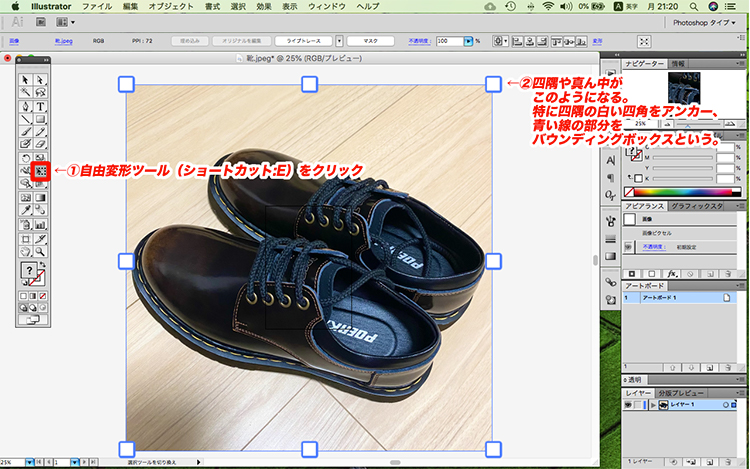
Task: Switch to the グラフィックスタイル panel tab
Action: (691, 204)
